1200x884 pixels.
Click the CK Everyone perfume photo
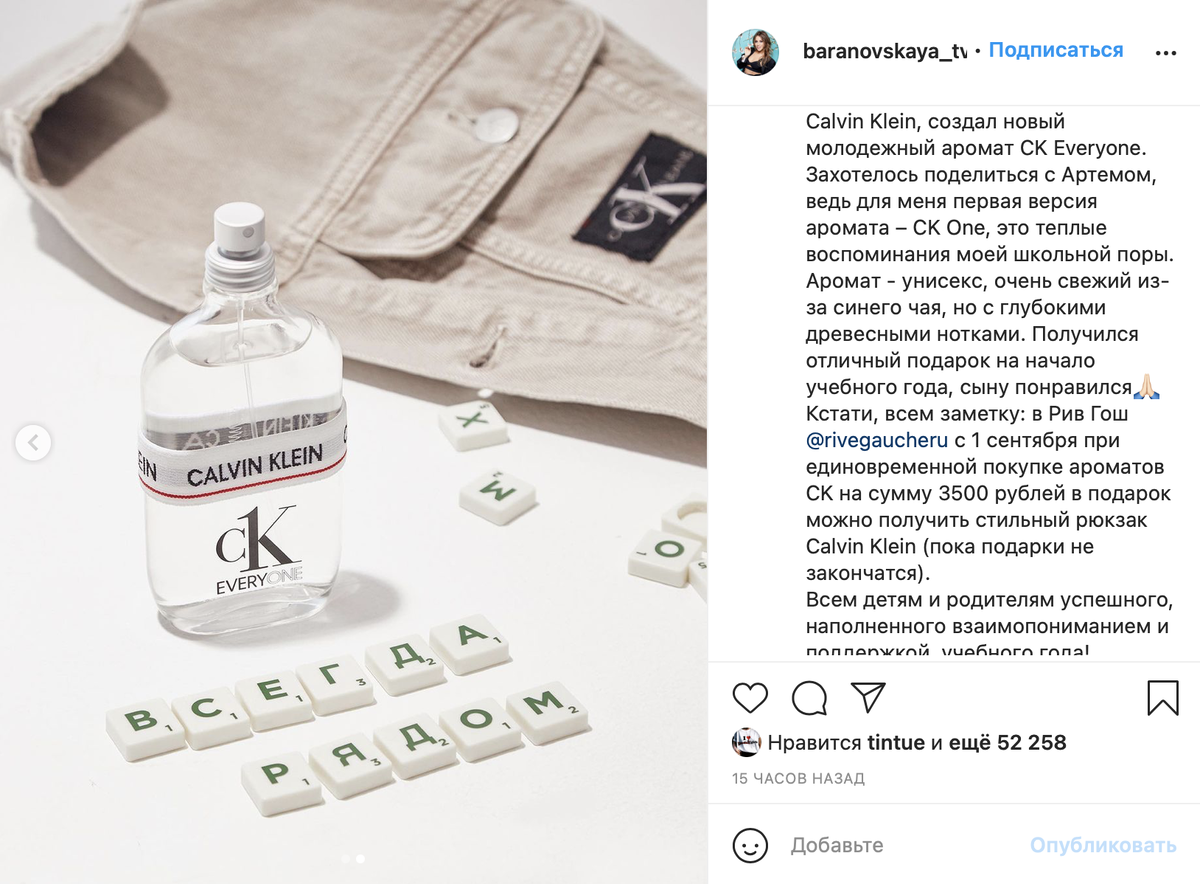[354, 442]
